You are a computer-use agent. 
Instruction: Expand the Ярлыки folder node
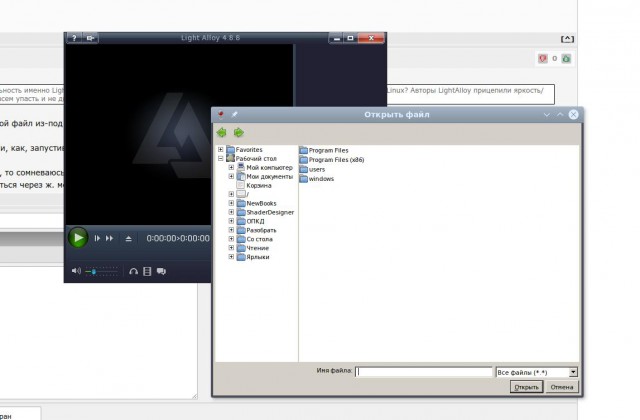pyautogui.click(x=231, y=257)
